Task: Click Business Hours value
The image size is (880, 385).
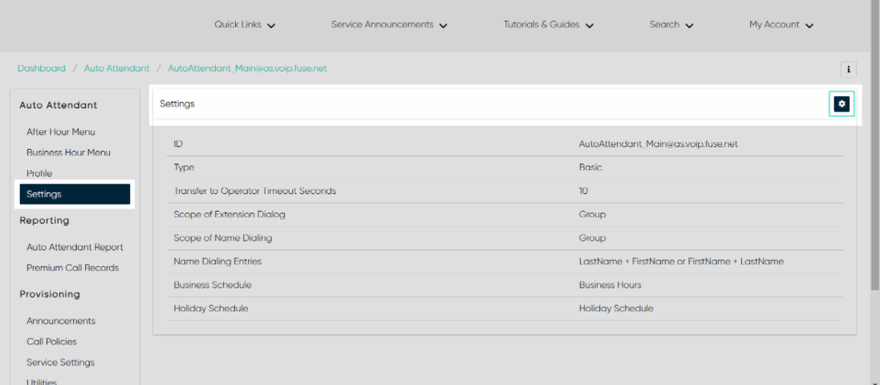Action: tap(610, 285)
